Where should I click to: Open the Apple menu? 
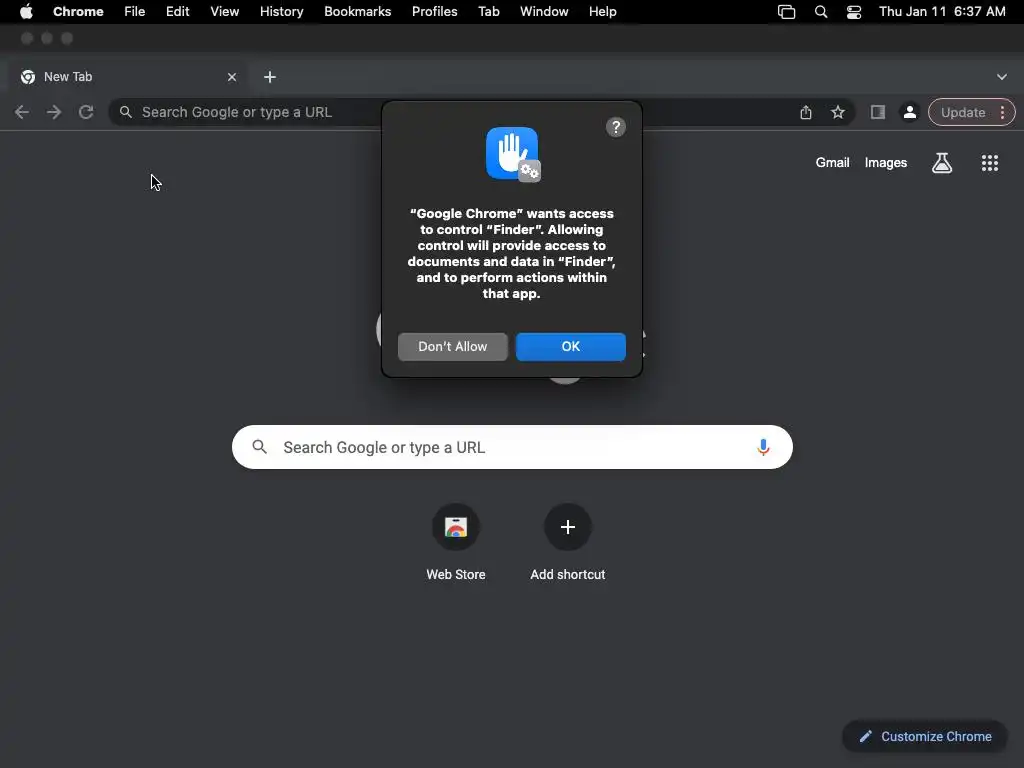[26, 12]
